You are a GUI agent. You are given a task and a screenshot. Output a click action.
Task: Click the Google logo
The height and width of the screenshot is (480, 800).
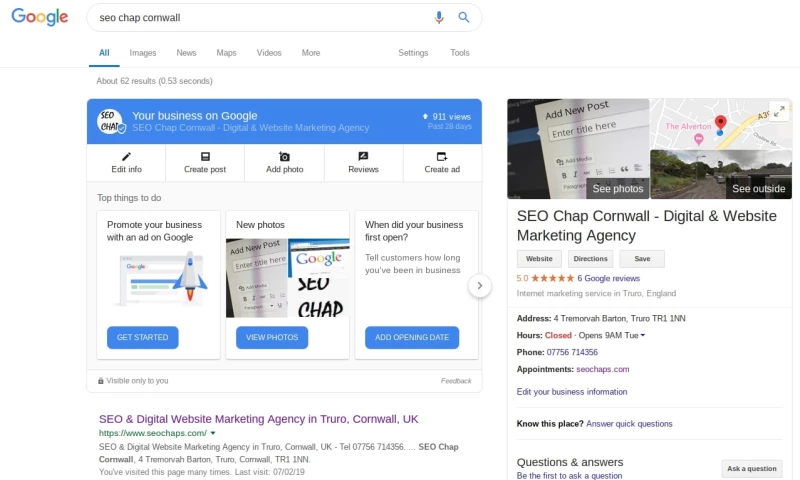pos(40,17)
